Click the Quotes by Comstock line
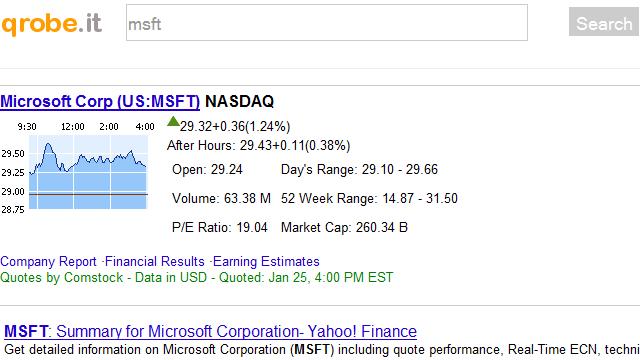Viewport: 640px width, 360px height. (196, 278)
